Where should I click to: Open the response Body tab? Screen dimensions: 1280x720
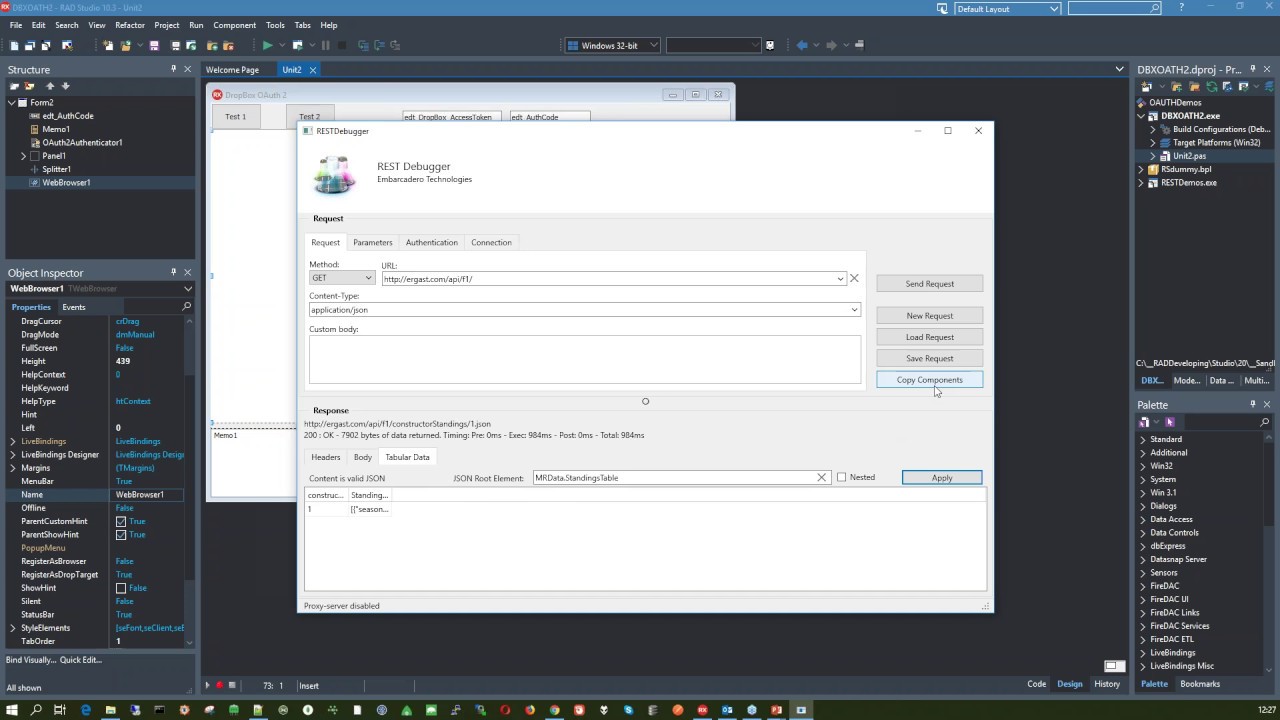[x=363, y=457]
